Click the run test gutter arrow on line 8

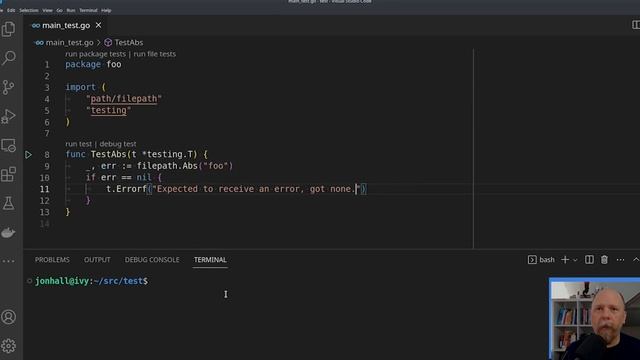28,155
